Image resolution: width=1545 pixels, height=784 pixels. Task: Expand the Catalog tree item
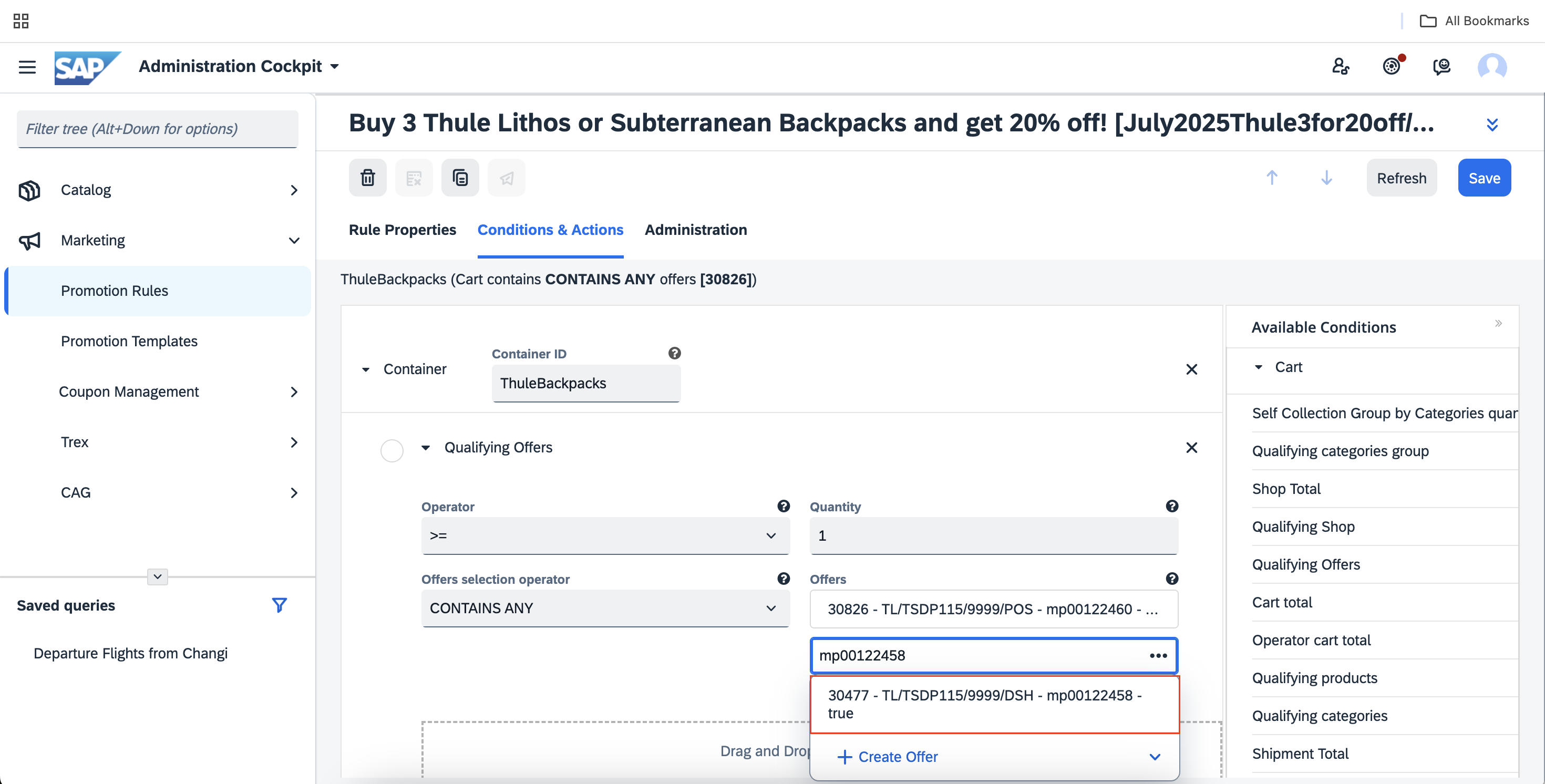click(x=157, y=190)
